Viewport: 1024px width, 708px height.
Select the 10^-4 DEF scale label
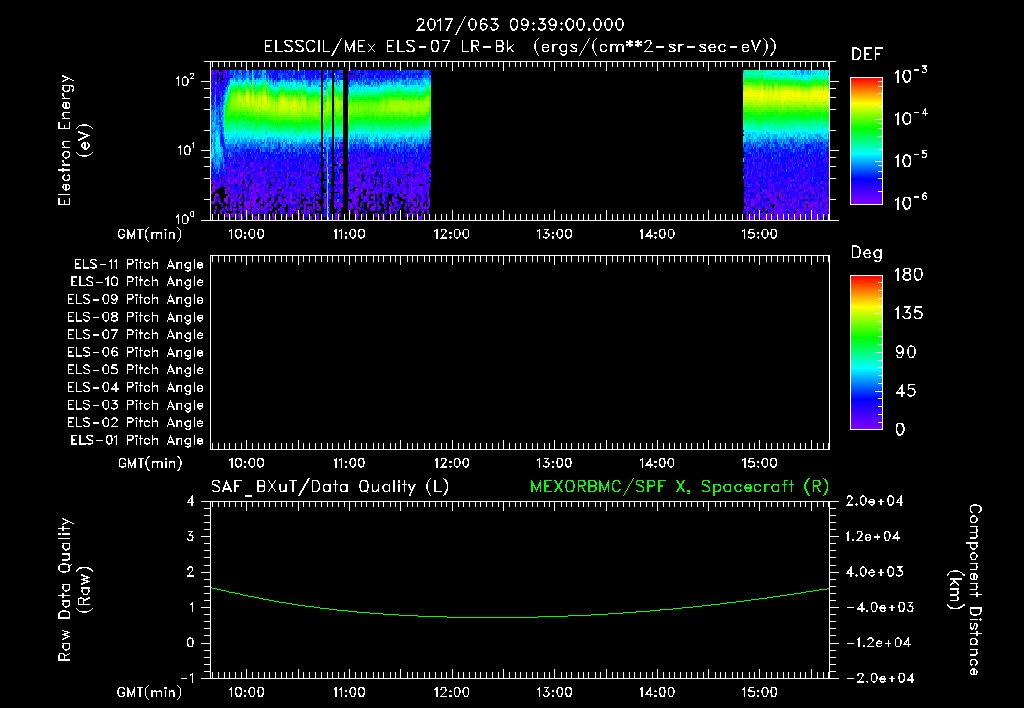(x=910, y=118)
